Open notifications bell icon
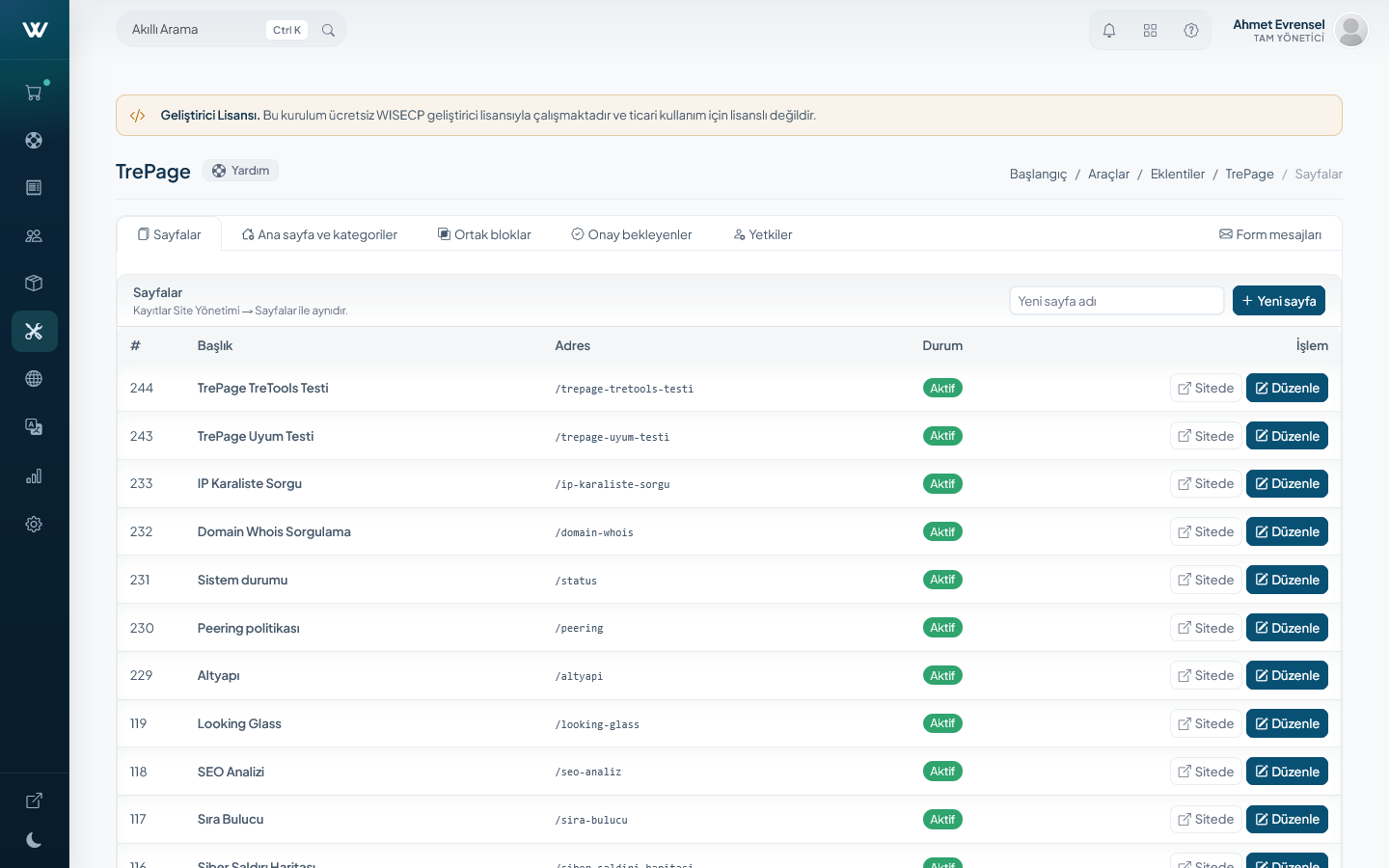 1109,31
